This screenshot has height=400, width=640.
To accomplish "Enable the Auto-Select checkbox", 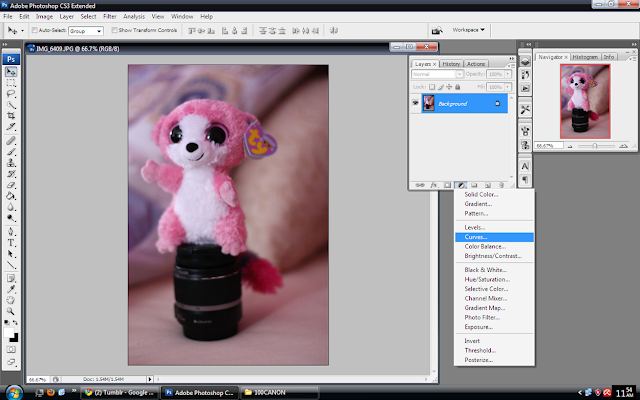I will click(x=35, y=30).
